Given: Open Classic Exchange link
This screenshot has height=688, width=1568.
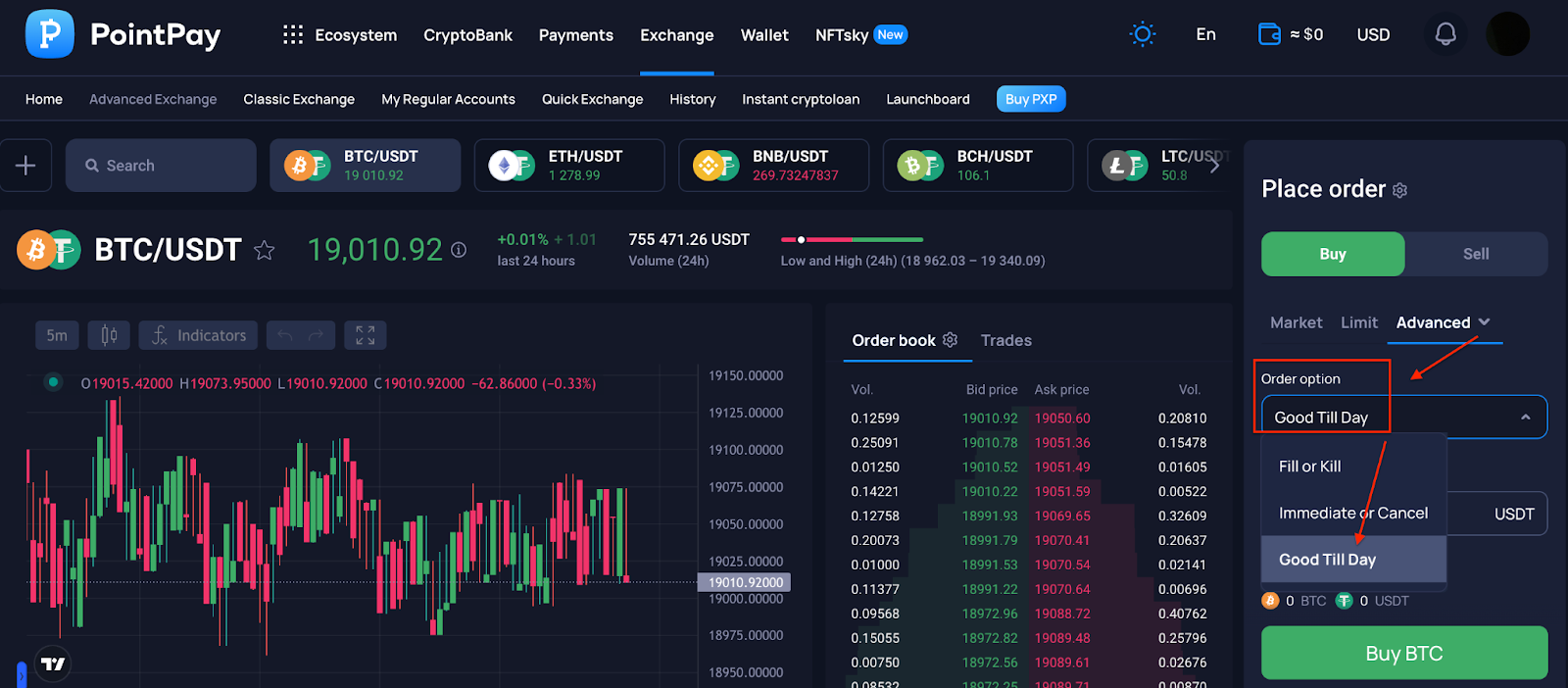Looking at the screenshot, I should point(299,99).
